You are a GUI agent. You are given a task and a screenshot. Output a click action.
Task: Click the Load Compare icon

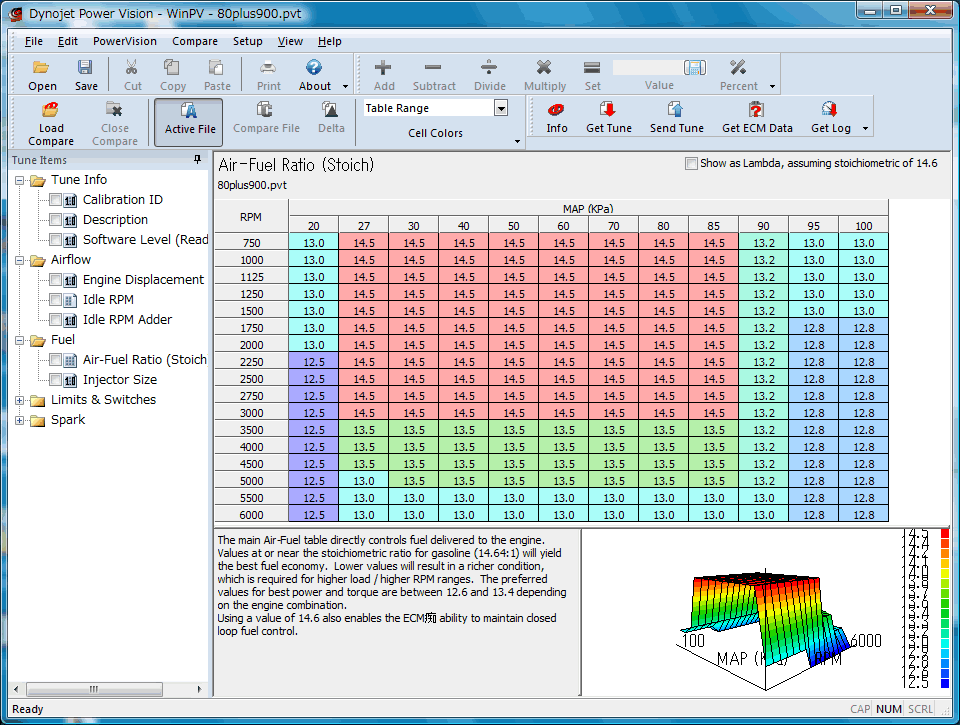50,110
